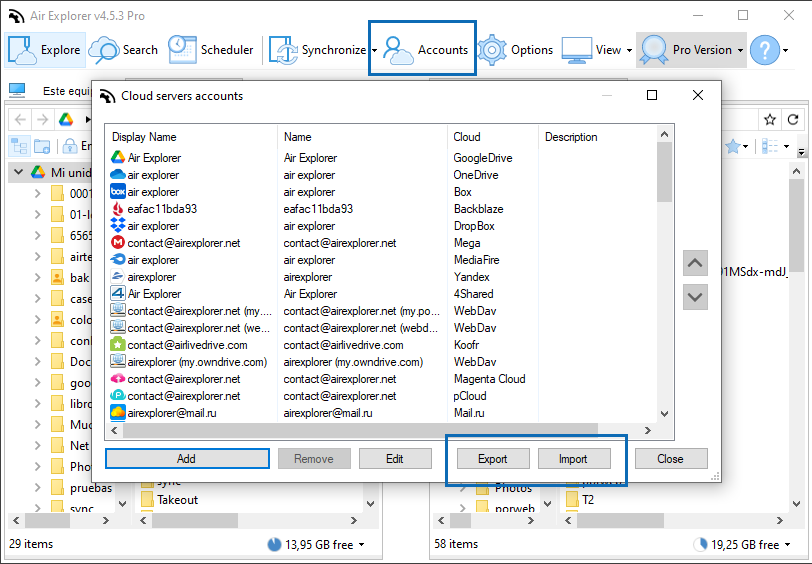Move selected account up with arrow button
This screenshot has height=564, width=812.
tap(695, 263)
